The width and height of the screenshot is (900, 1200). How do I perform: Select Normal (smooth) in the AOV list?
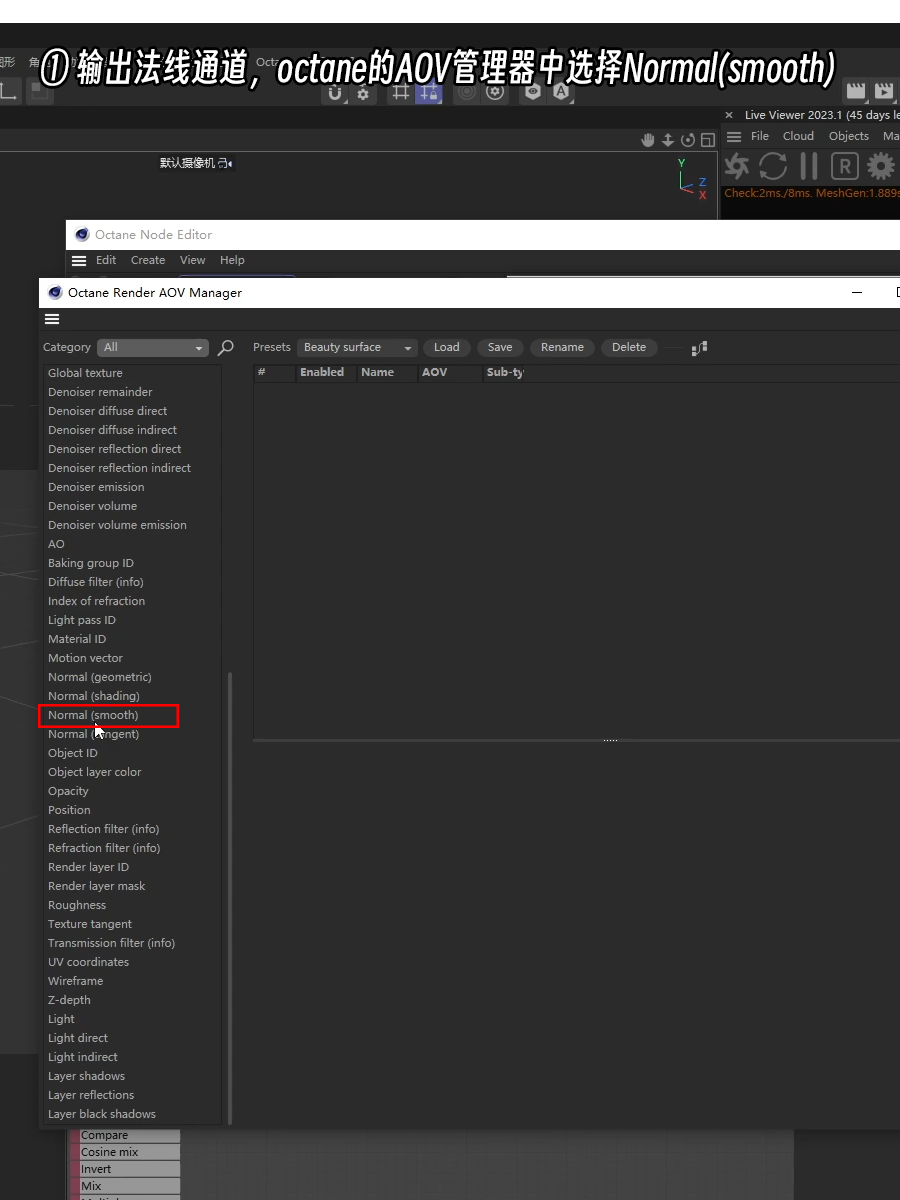[x=93, y=715]
